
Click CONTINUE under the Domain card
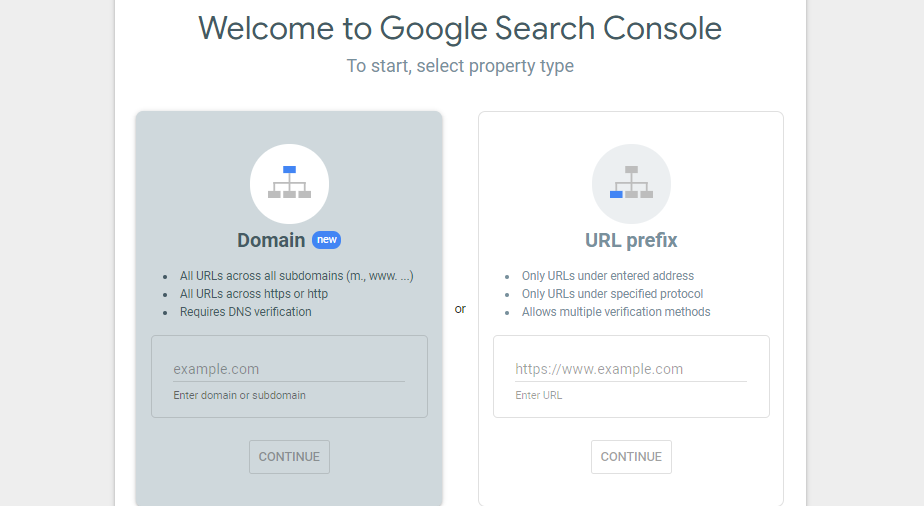tap(289, 457)
